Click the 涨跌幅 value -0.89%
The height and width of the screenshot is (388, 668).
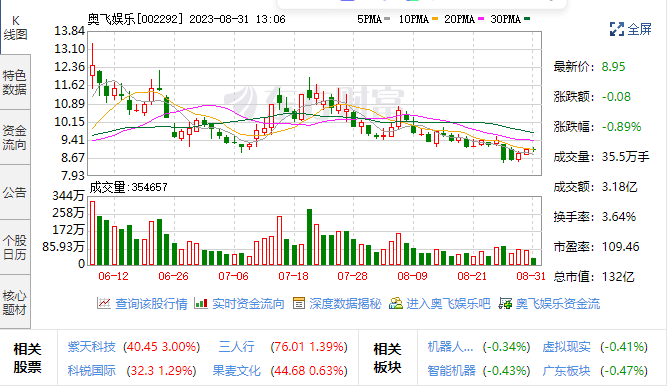622,126
